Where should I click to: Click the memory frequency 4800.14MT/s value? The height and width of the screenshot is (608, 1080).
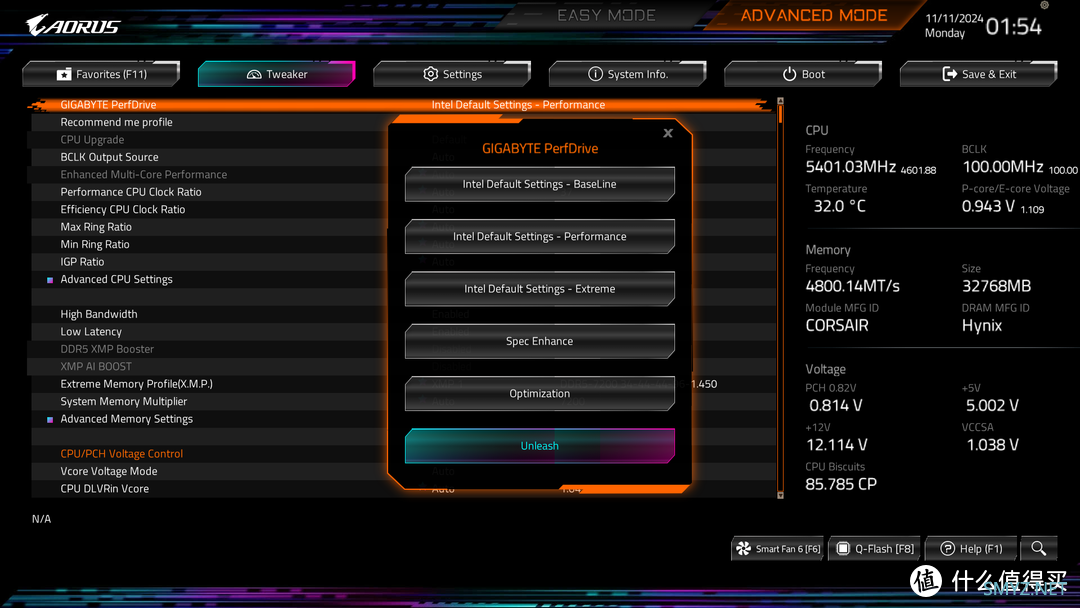point(852,286)
